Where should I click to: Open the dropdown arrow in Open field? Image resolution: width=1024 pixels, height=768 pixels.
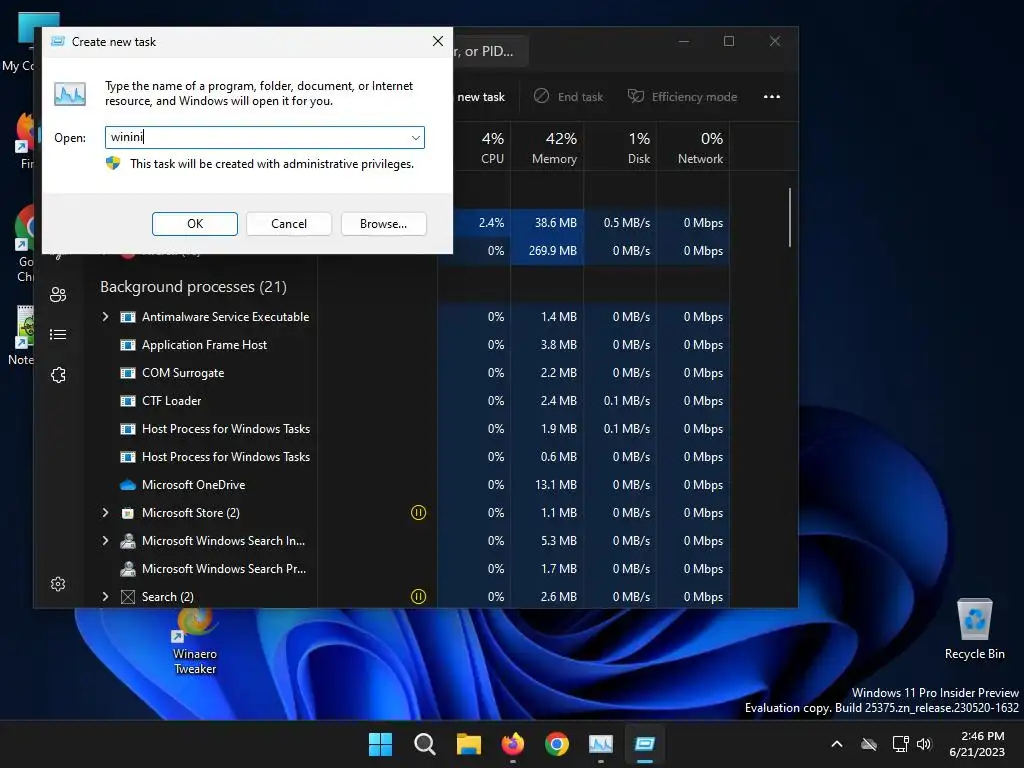[x=415, y=137]
